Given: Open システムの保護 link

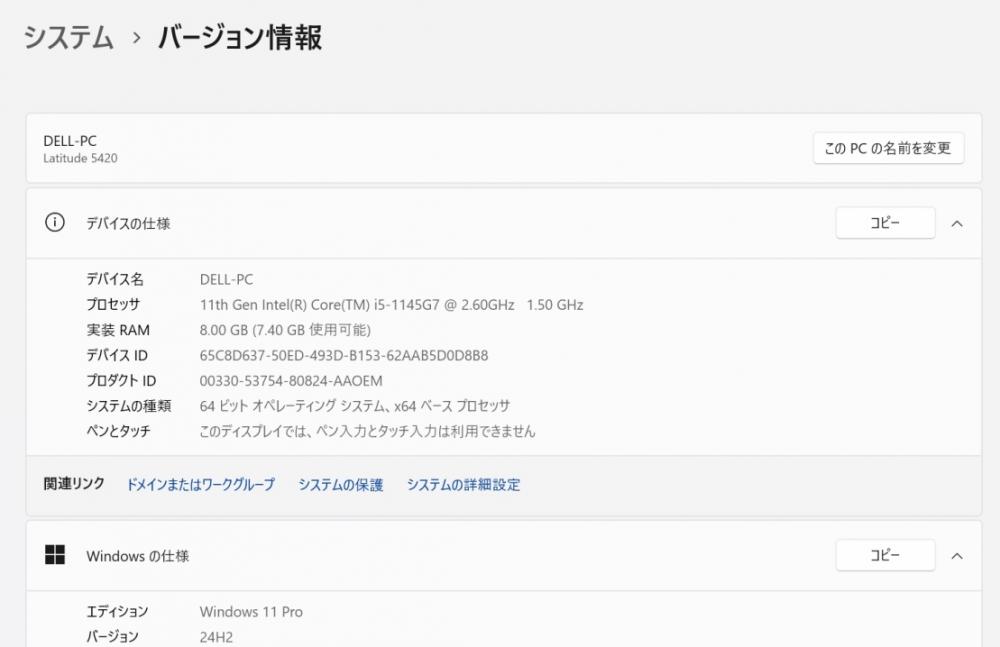Looking at the screenshot, I should coord(341,484).
